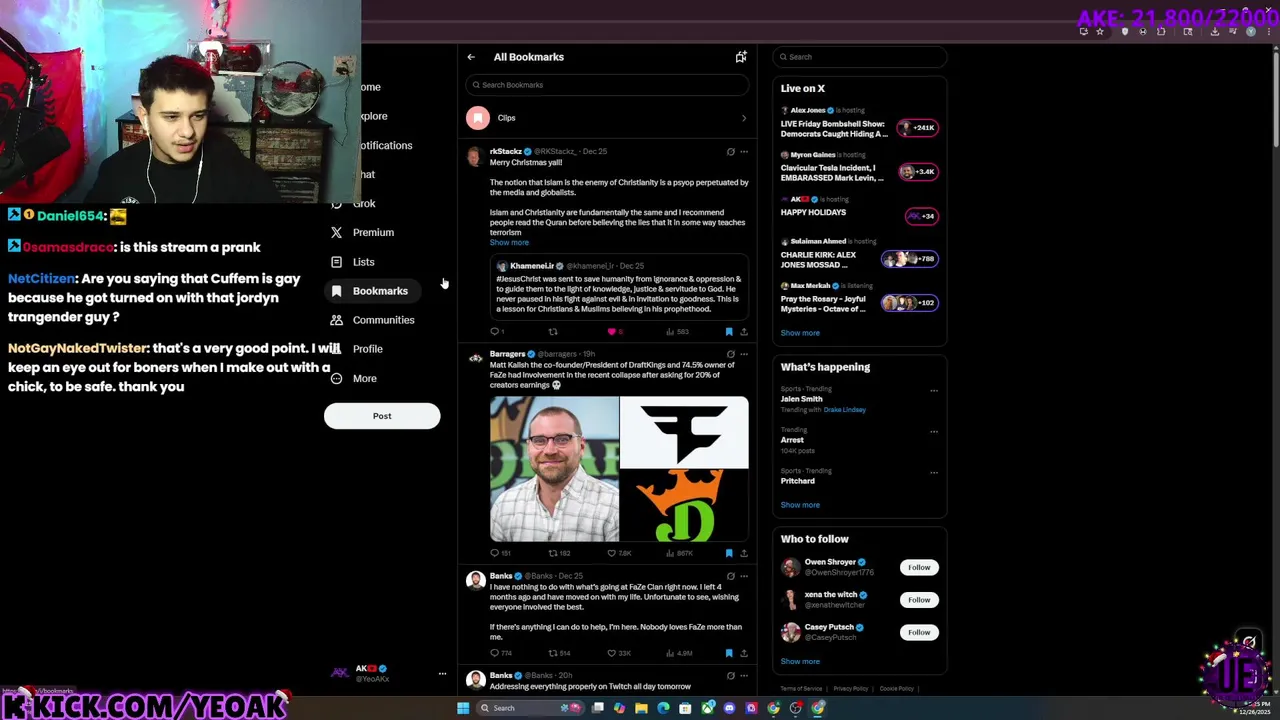The width and height of the screenshot is (1280, 720).
Task: Click Grok explain icon on rkStackz post
Action: click(731, 152)
